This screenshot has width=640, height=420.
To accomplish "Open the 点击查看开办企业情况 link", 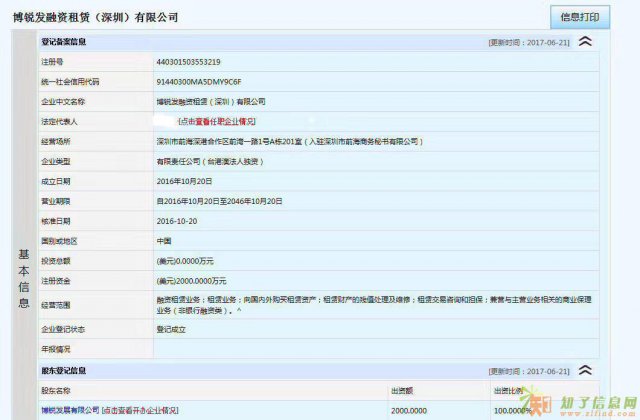I will [x=140, y=410].
